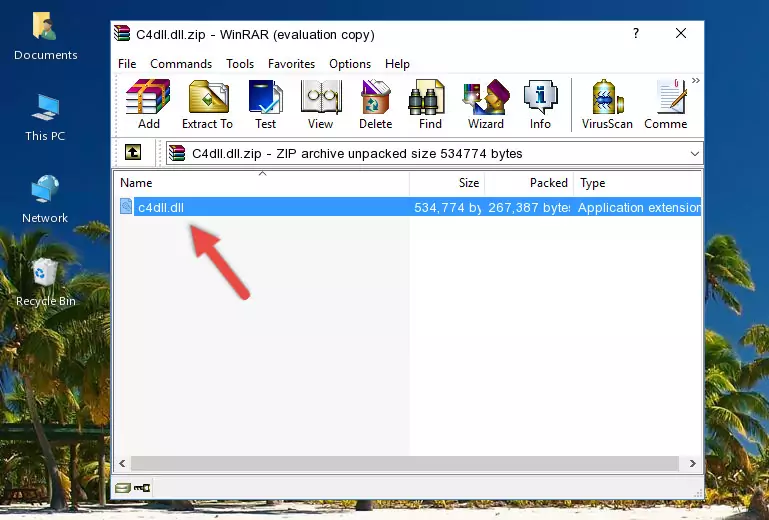769x520 pixels.
Task: Launch the Wizard tool
Action: tap(486, 104)
